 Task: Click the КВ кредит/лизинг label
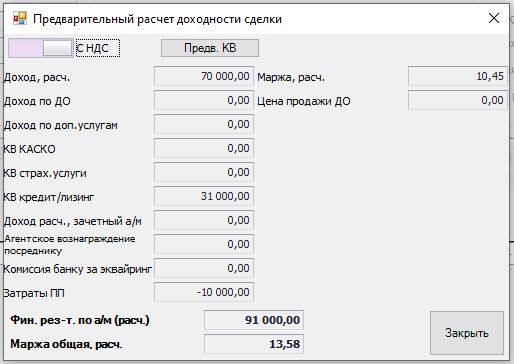pyautogui.click(x=49, y=197)
